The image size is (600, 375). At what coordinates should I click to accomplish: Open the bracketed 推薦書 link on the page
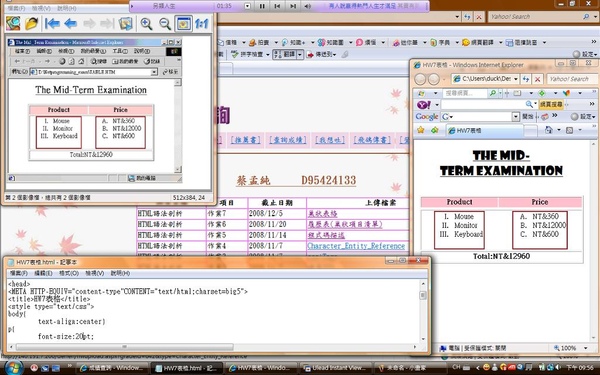coord(245,140)
